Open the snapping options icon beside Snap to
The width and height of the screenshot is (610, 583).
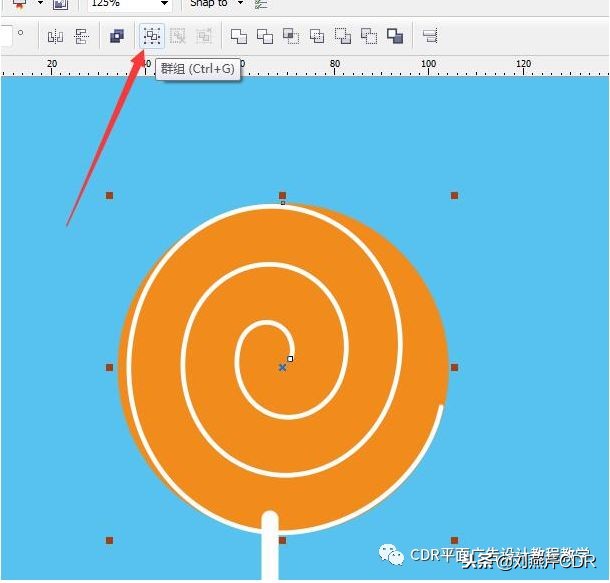point(261,4)
